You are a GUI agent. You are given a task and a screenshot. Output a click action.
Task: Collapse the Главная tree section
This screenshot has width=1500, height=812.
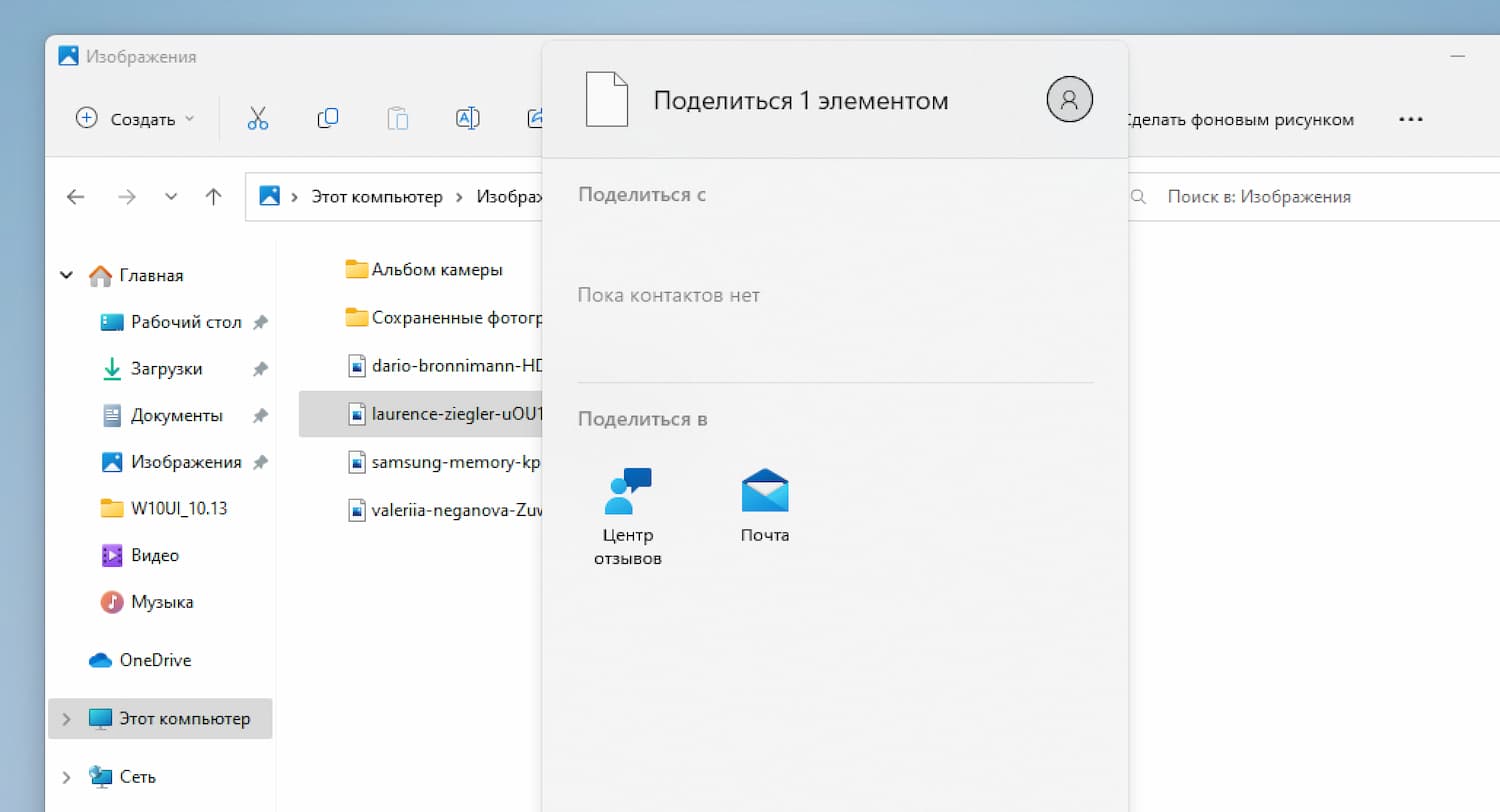67,275
